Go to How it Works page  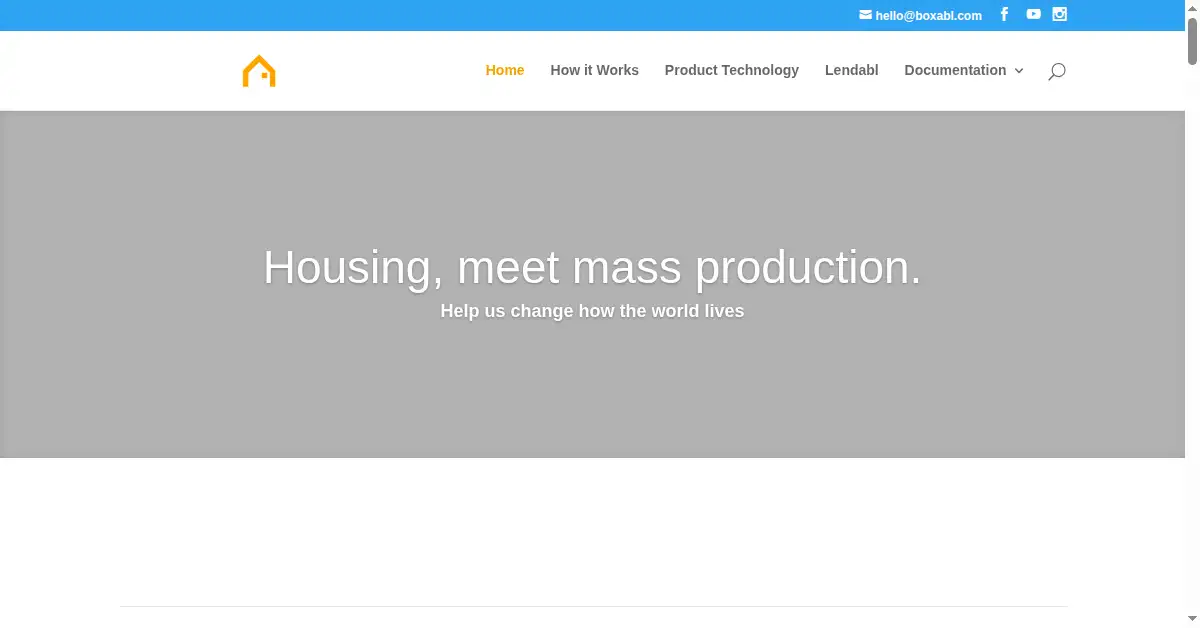(594, 70)
